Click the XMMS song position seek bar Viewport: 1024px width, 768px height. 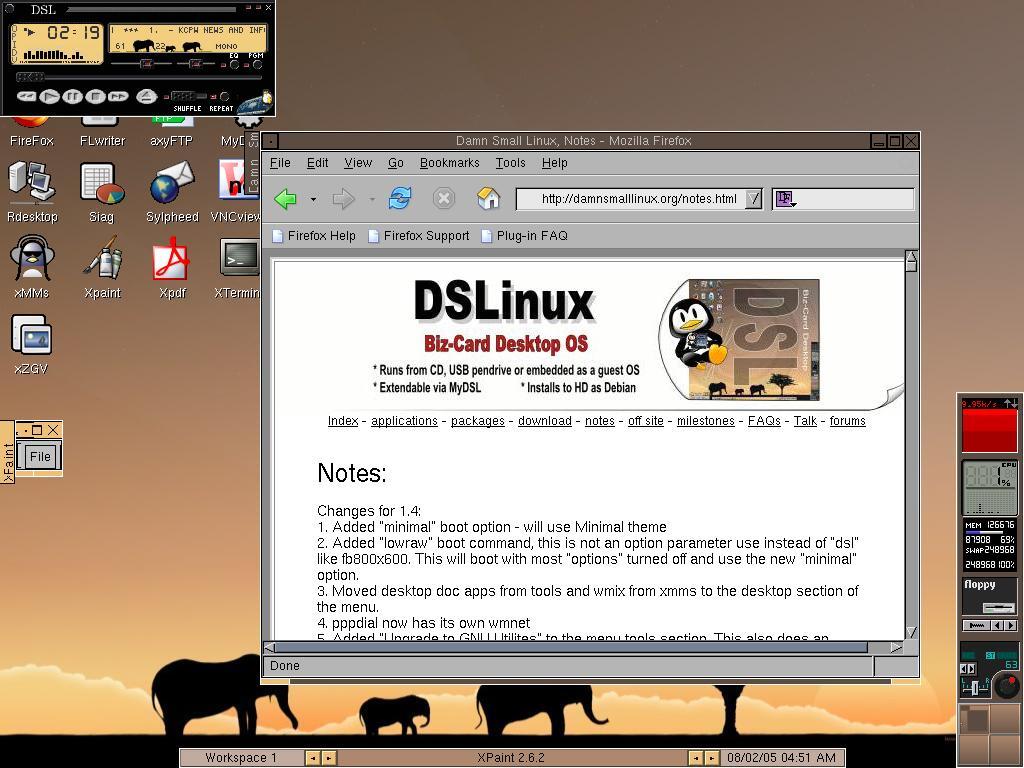pyautogui.click(x=138, y=77)
